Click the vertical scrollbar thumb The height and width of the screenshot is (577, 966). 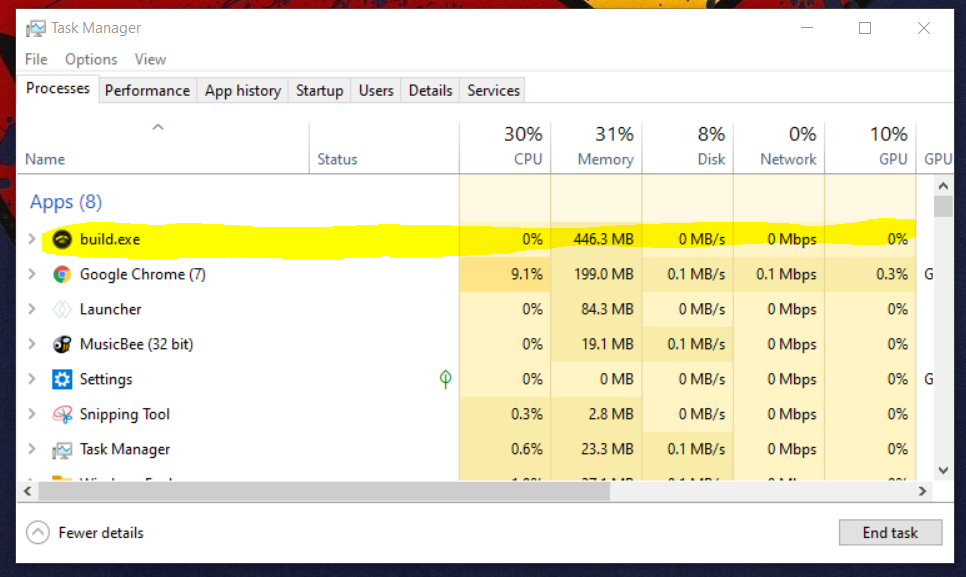coord(943,206)
